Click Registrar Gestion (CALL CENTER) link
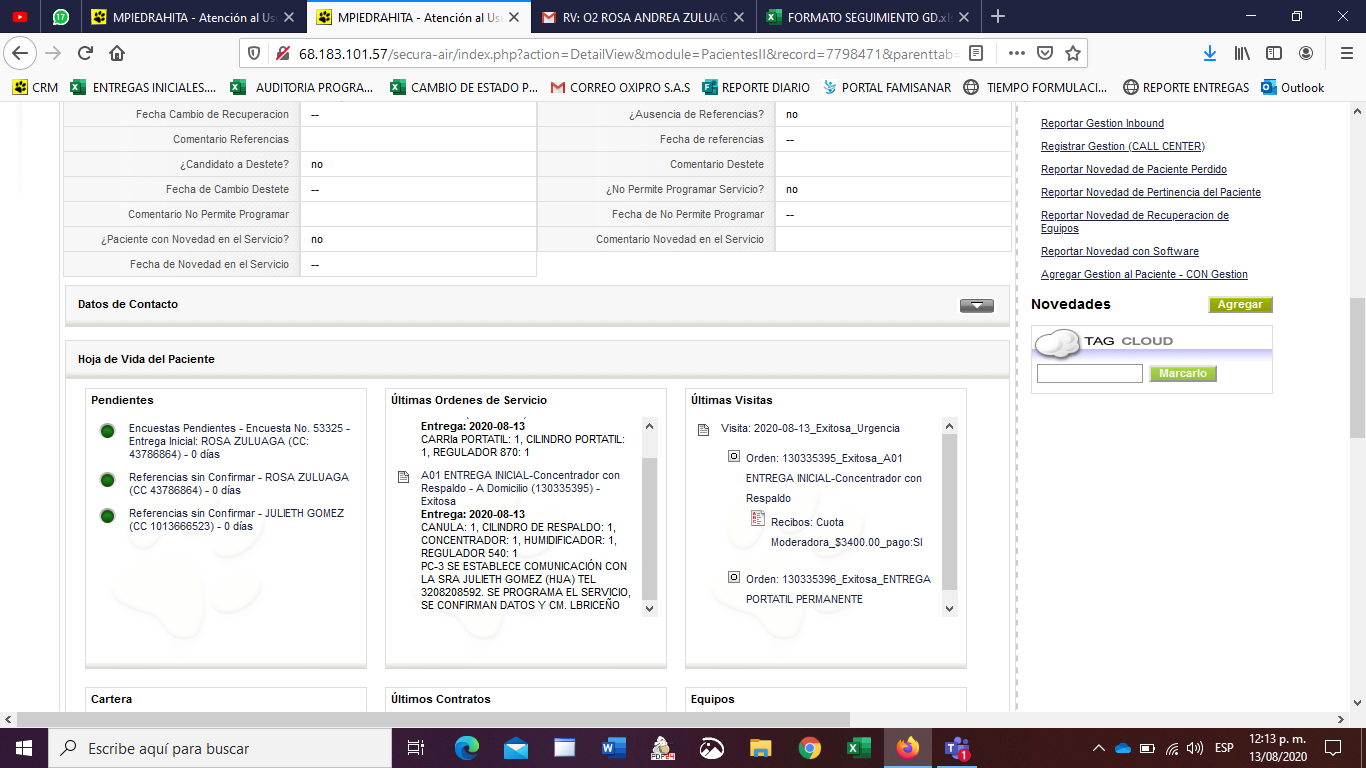 click(1123, 146)
